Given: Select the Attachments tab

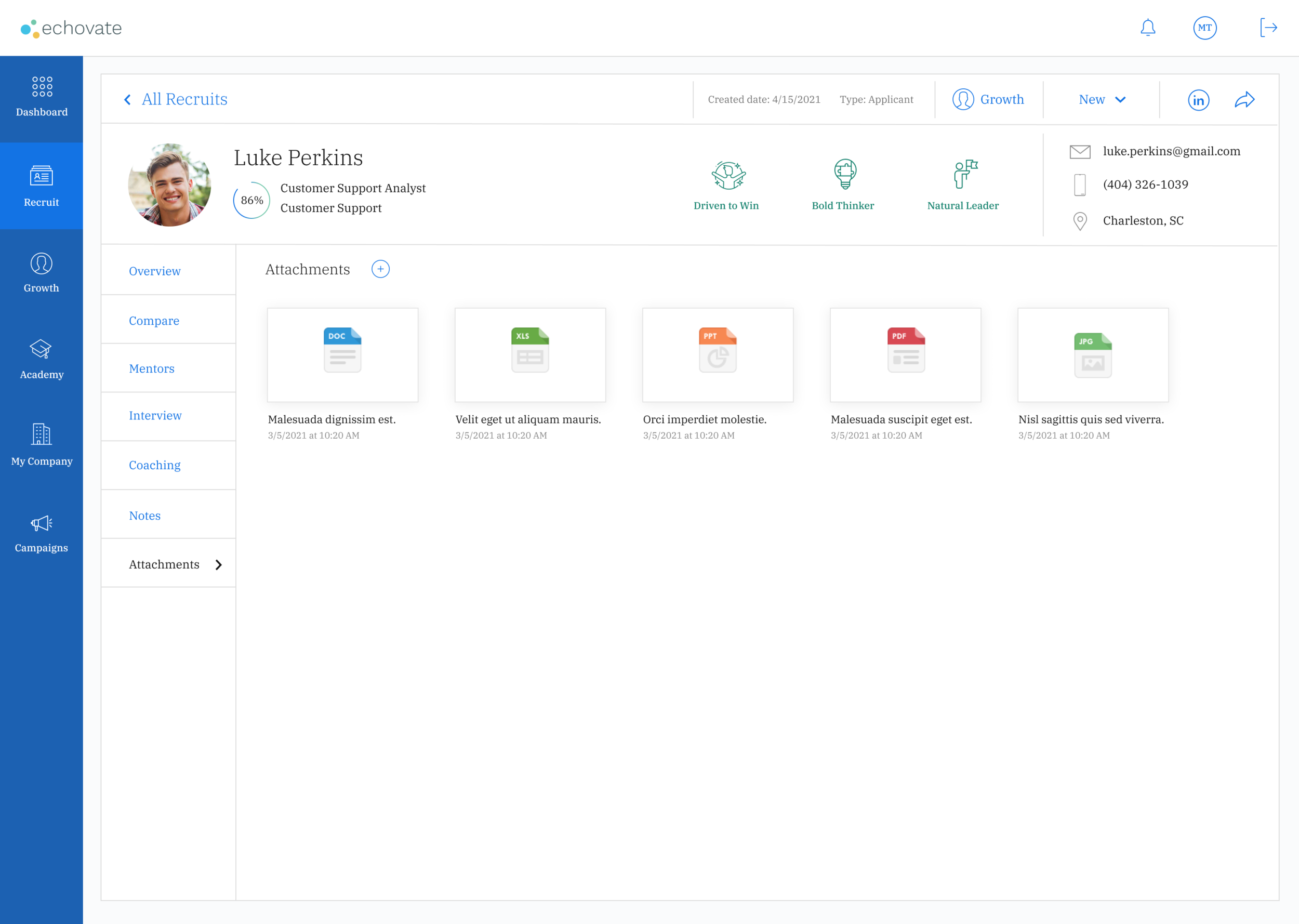Looking at the screenshot, I should [x=168, y=563].
